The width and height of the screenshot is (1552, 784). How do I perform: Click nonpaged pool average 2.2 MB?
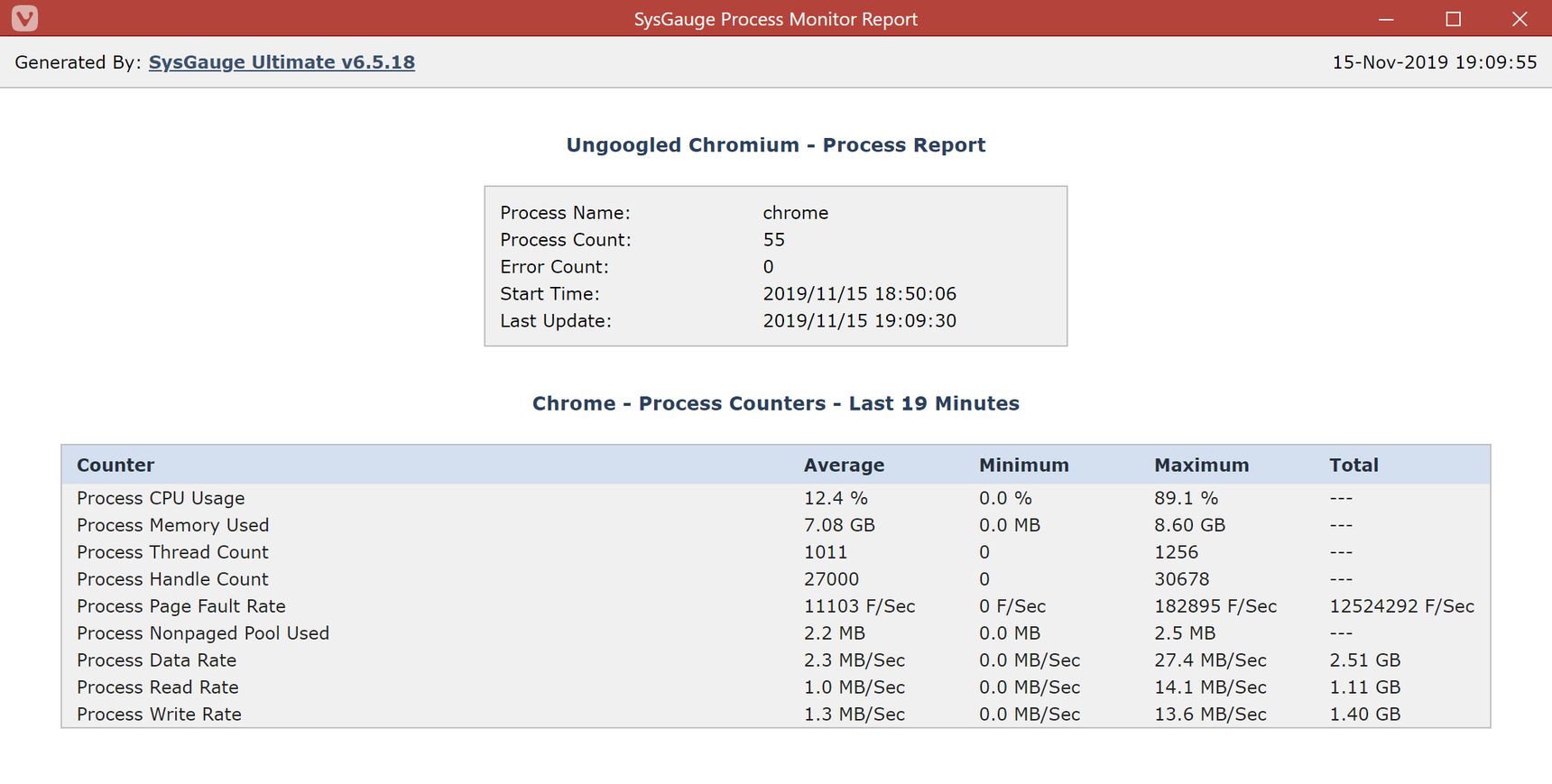[x=835, y=633]
